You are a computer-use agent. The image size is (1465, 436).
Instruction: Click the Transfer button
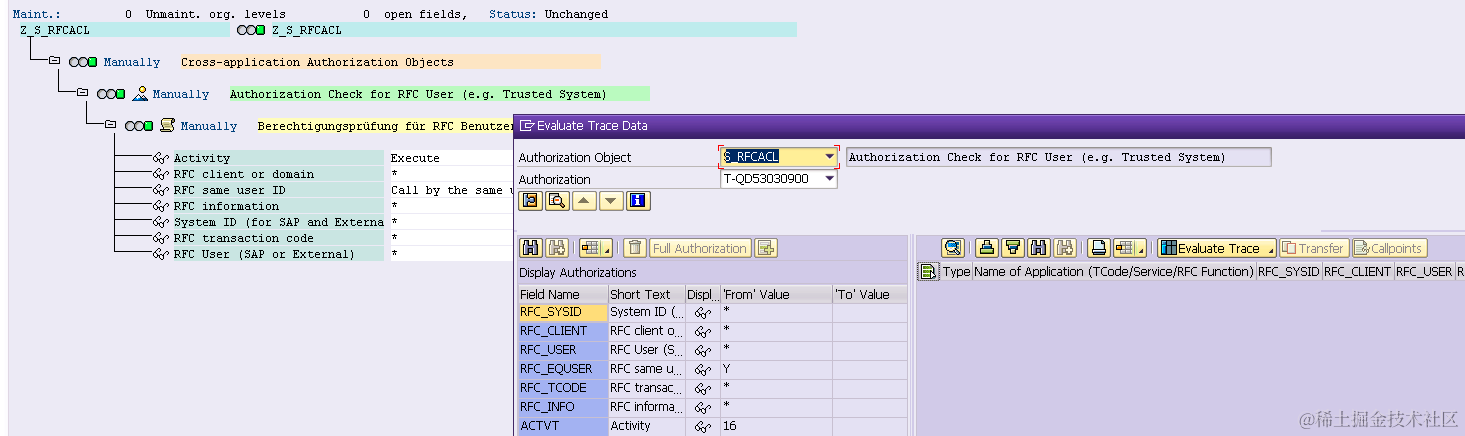click(1313, 248)
